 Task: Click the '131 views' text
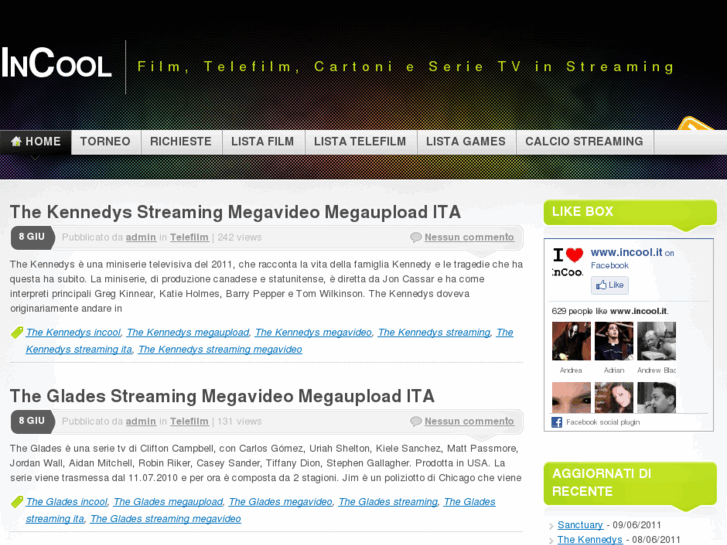tap(239, 421)
